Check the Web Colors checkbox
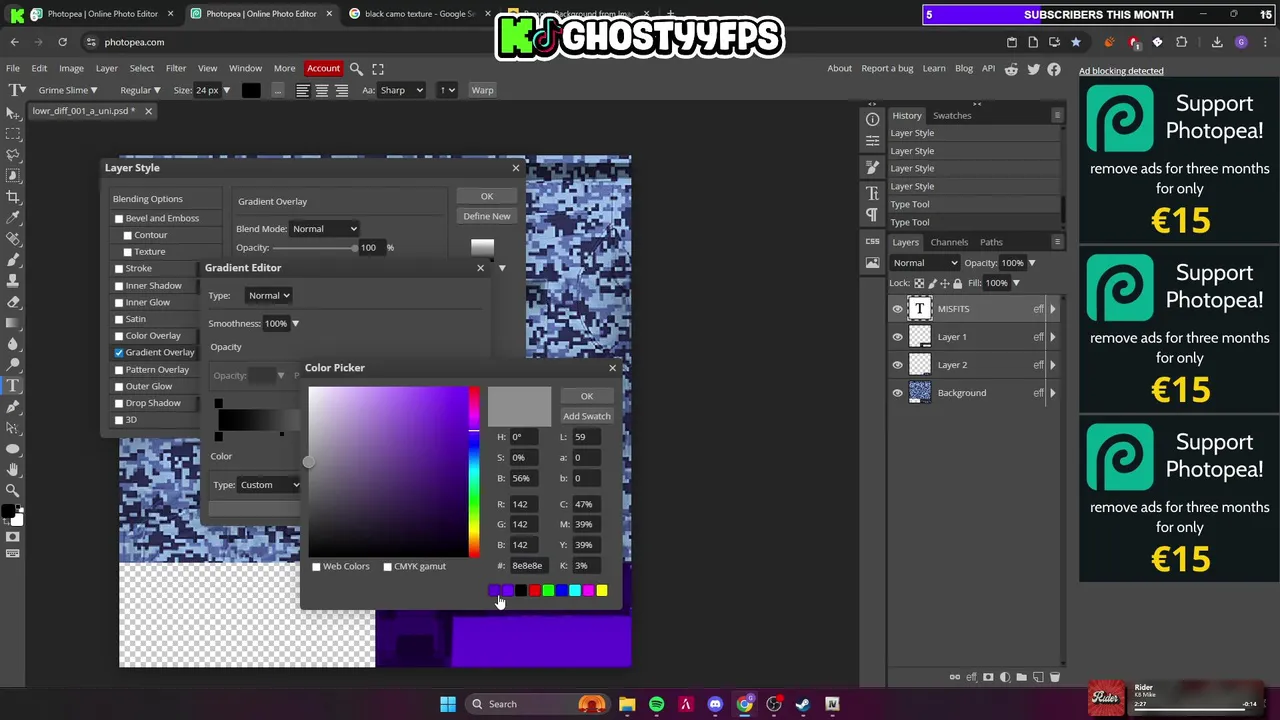 (316, 566)
